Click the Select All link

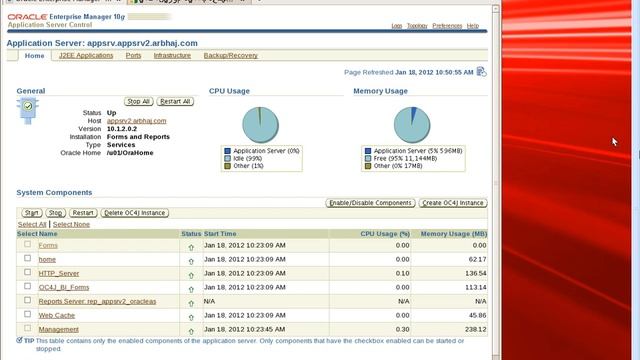tap(32, 224)
